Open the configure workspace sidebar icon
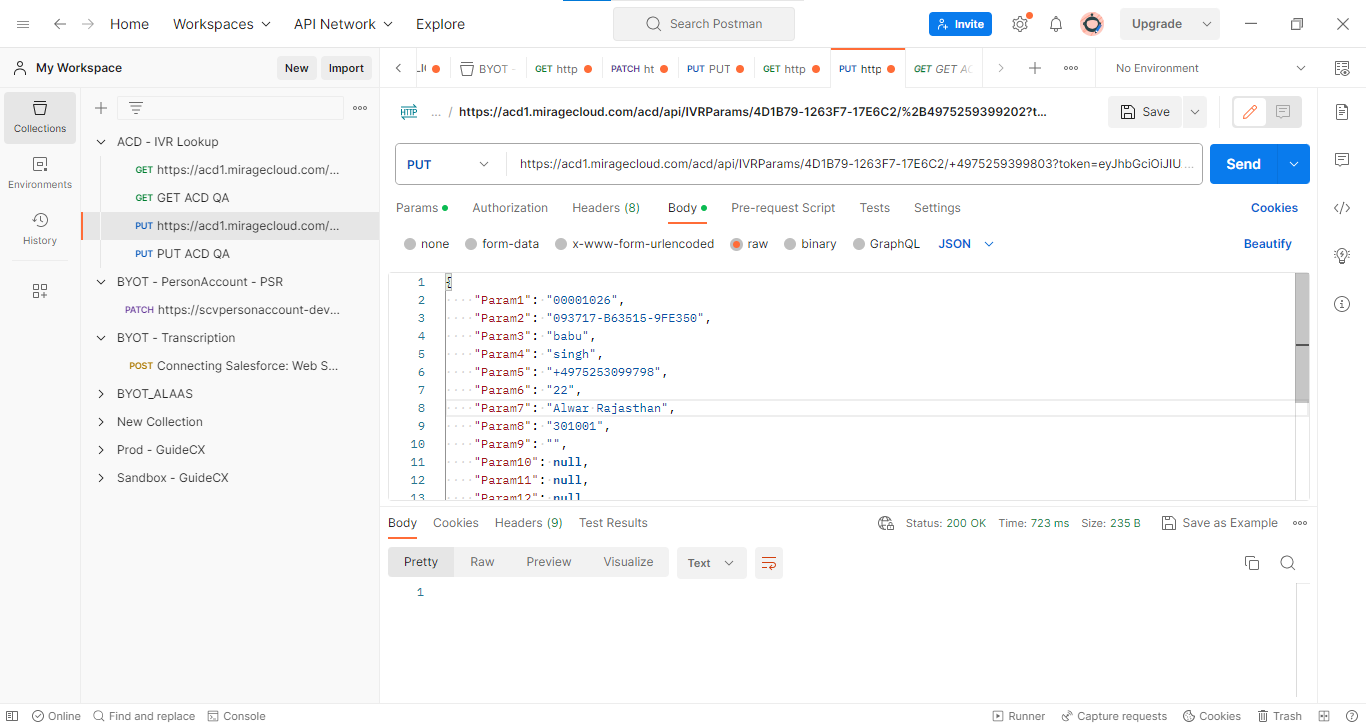Viewport: 1366px width, 727px height. point(40,291)
